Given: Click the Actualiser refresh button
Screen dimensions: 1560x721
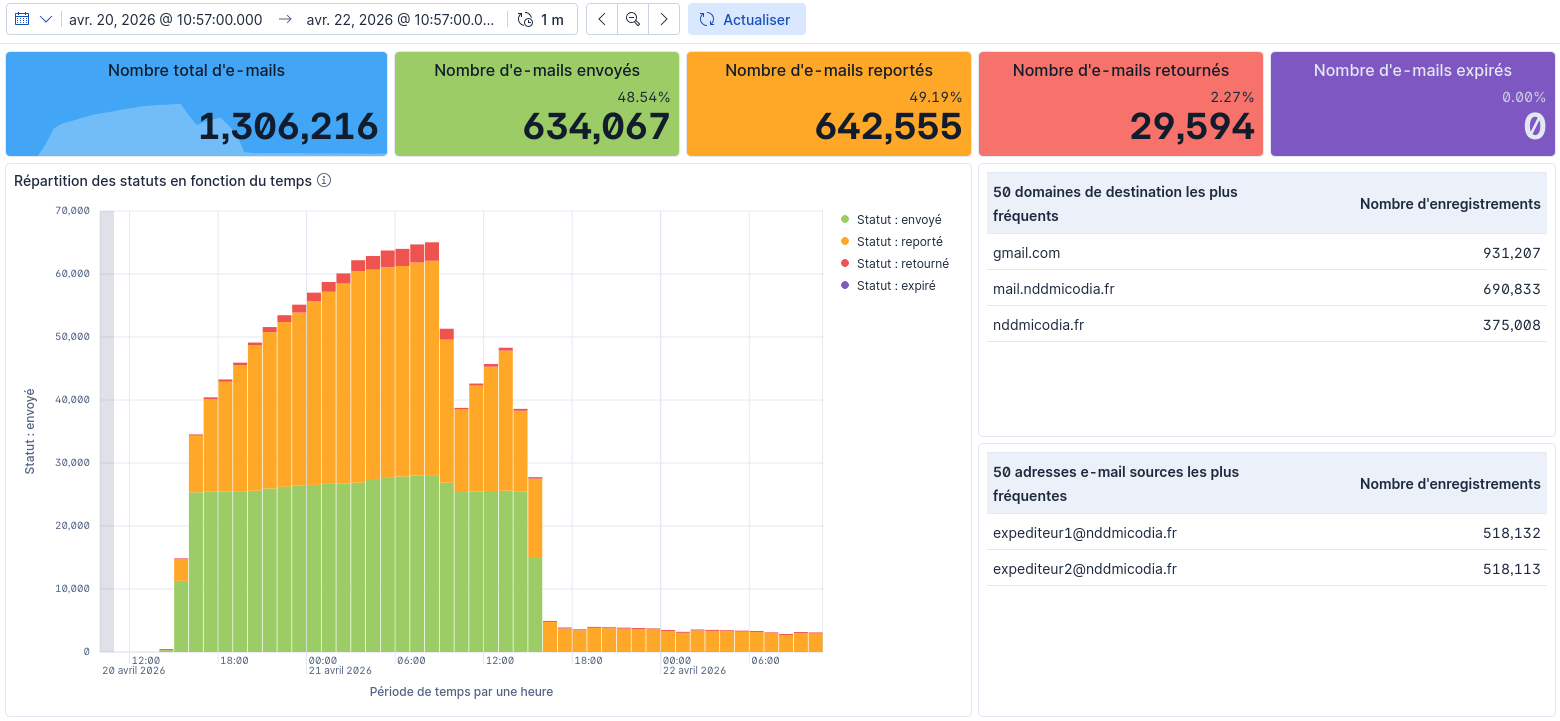Looking at the screenshot, I should coord(746,19).
